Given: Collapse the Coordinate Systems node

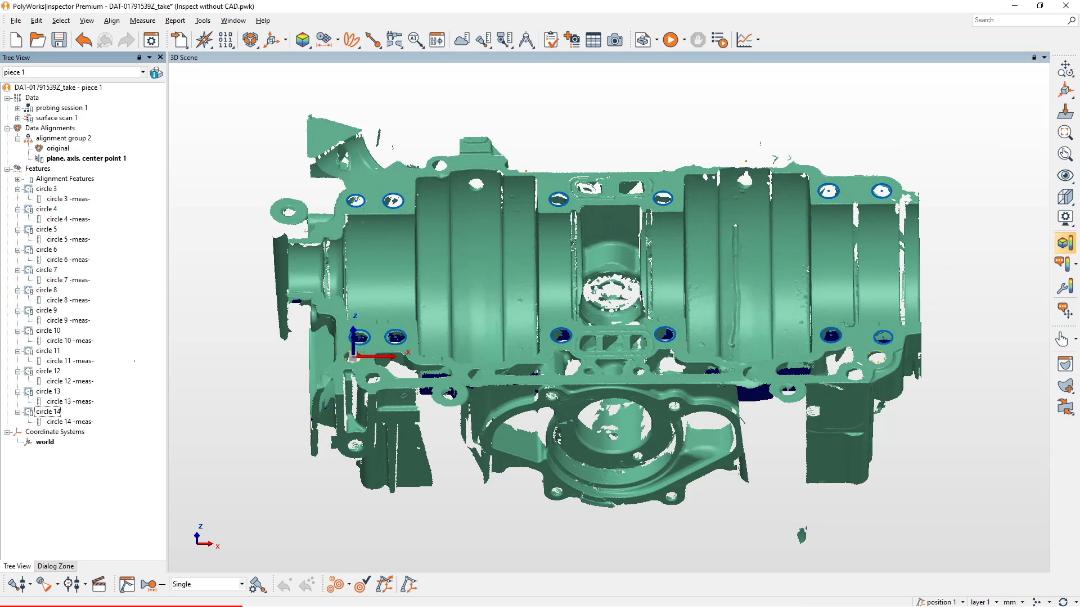Looking at the screenshot, I should coord(8,432).
